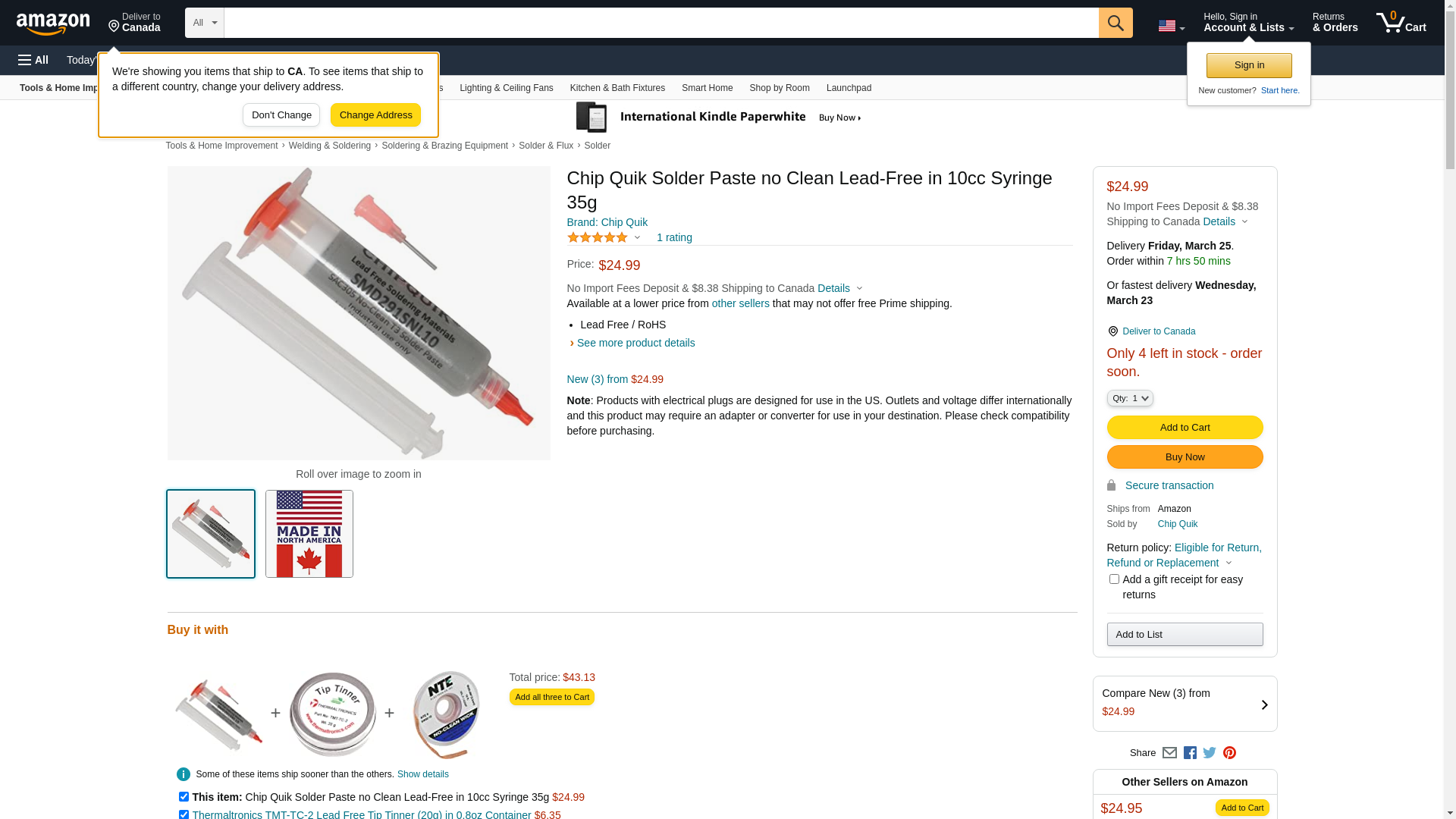The height and width of the screenshot is (819, 1456).
Task: Click the Amazon logo
Action: coord(53,24)
